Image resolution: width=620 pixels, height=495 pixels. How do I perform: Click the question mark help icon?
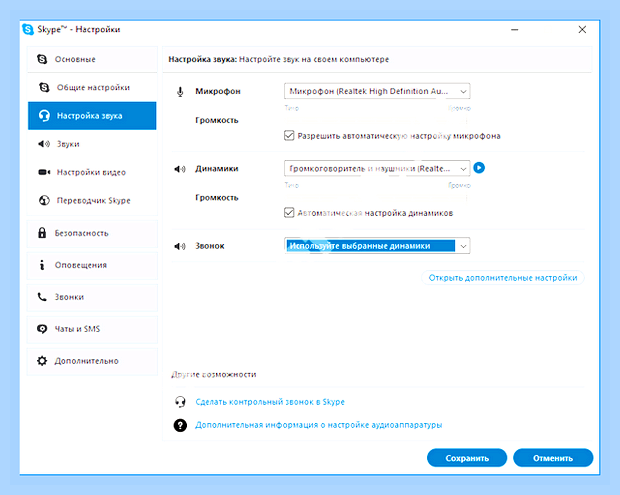(x=180, y=425)
